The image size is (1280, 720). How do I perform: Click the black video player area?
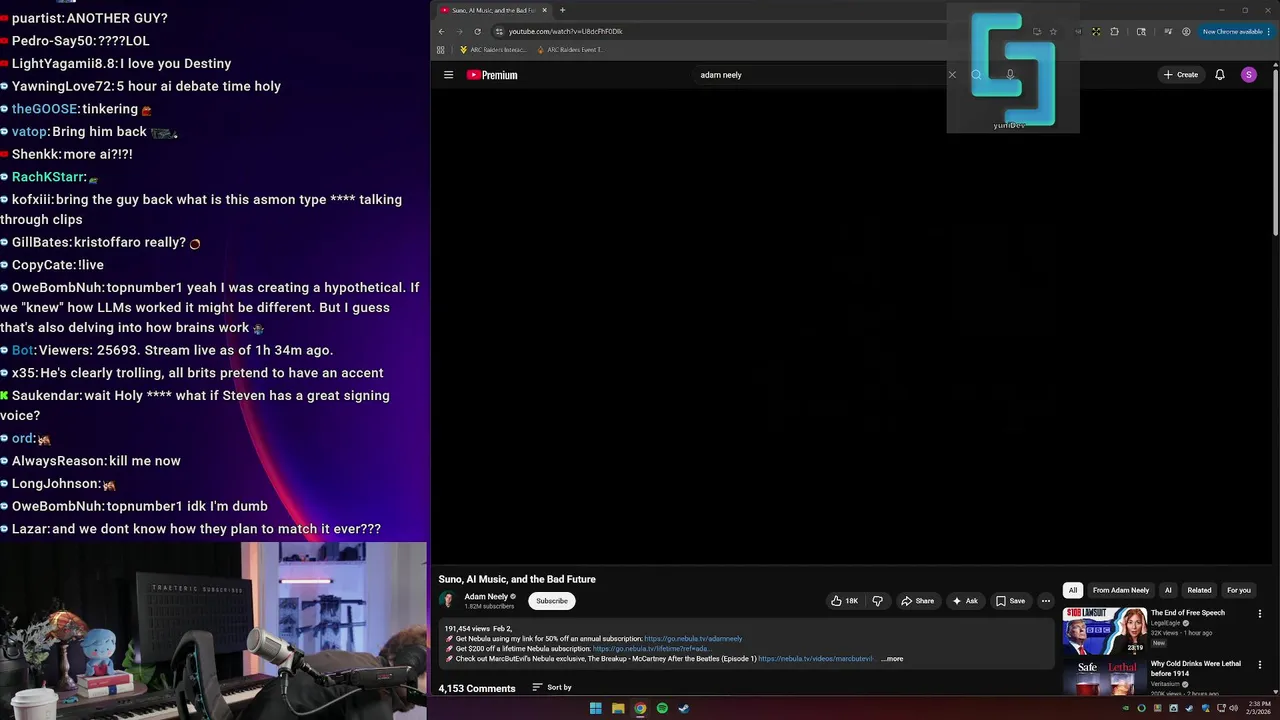coord(851,326)
